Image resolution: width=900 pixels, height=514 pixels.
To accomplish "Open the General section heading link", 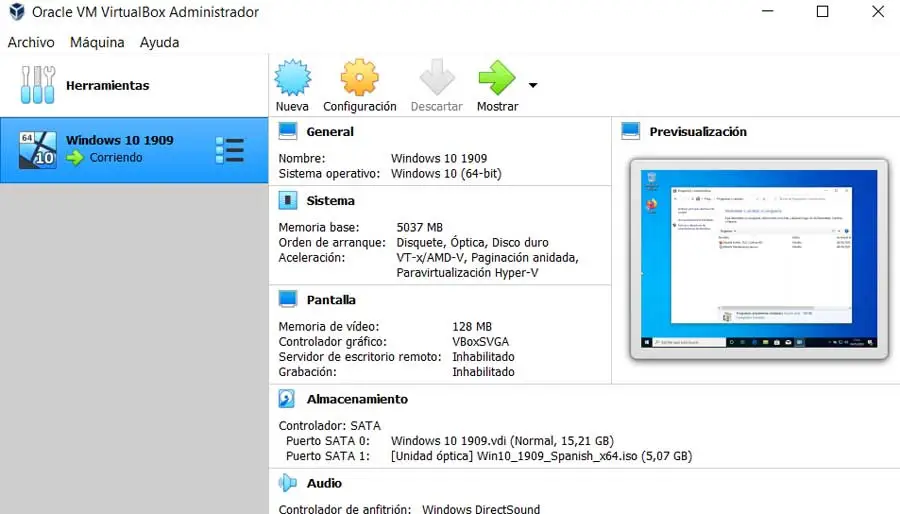I will tap(330, 131).
